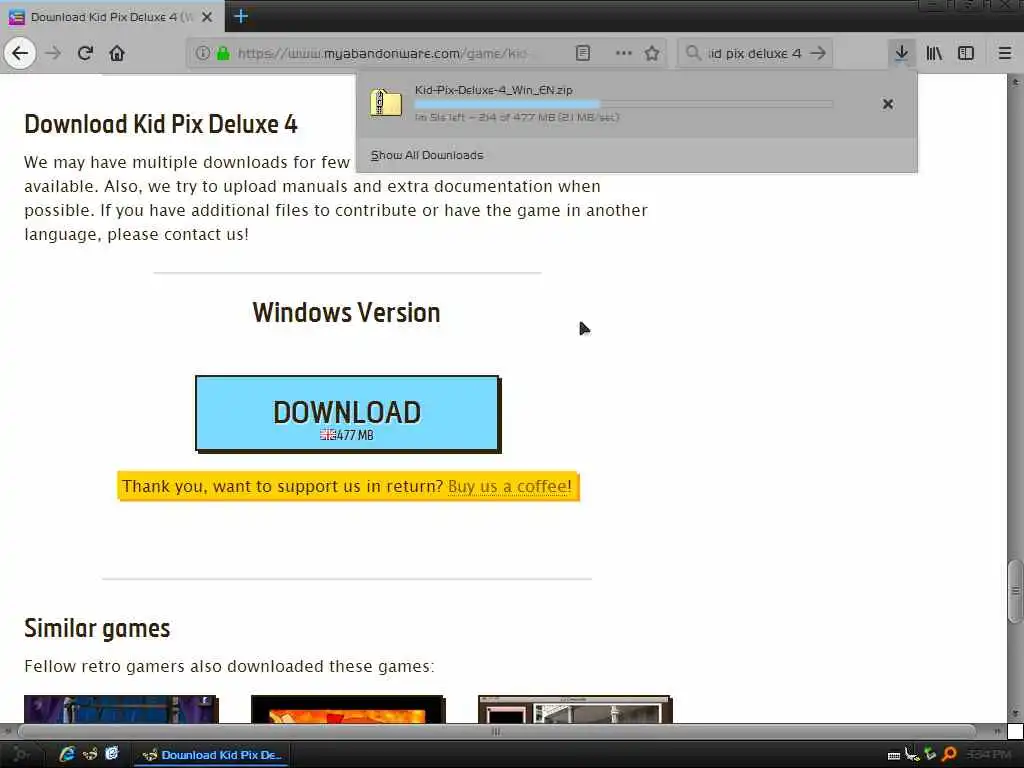Reload the page with the refresh icon
1024x768 pixels.
point(85,53)
